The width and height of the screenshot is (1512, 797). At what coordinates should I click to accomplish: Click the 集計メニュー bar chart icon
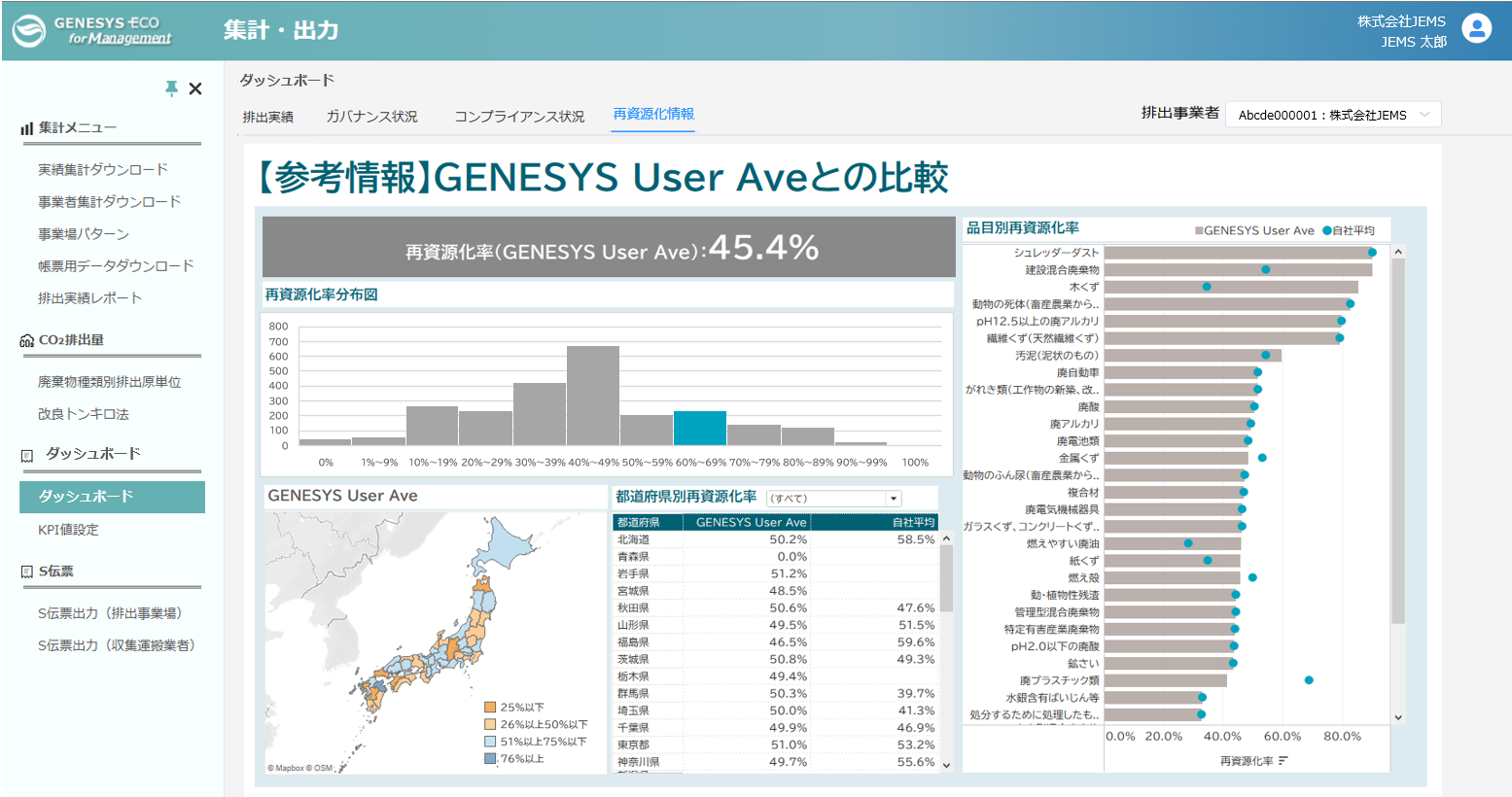coord(26,128)
